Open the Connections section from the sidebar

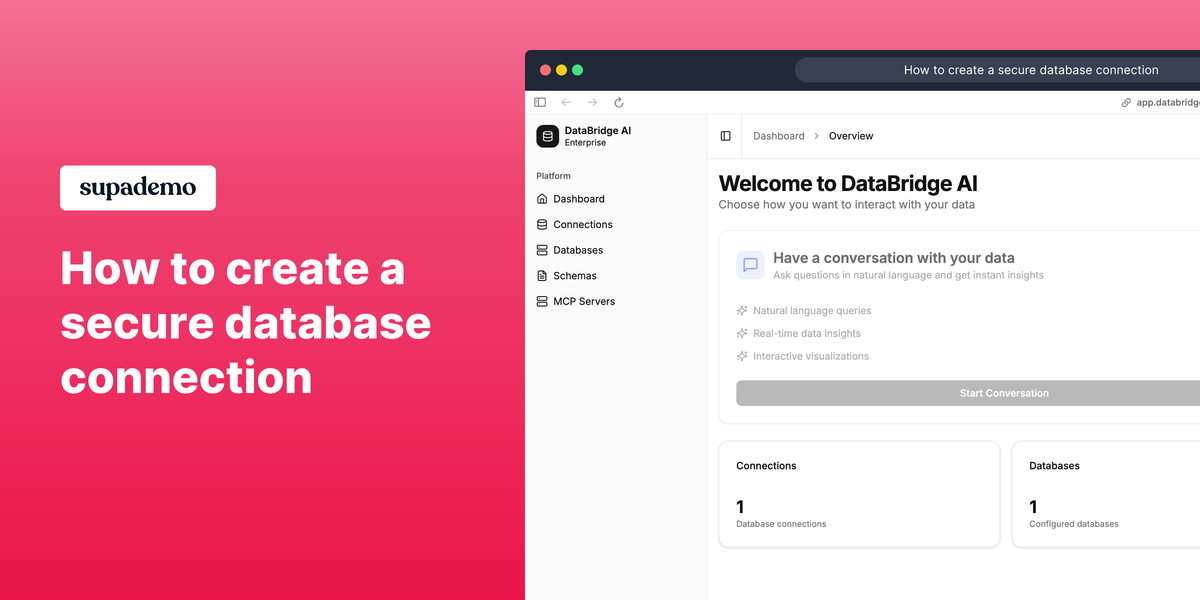(584, 224)
